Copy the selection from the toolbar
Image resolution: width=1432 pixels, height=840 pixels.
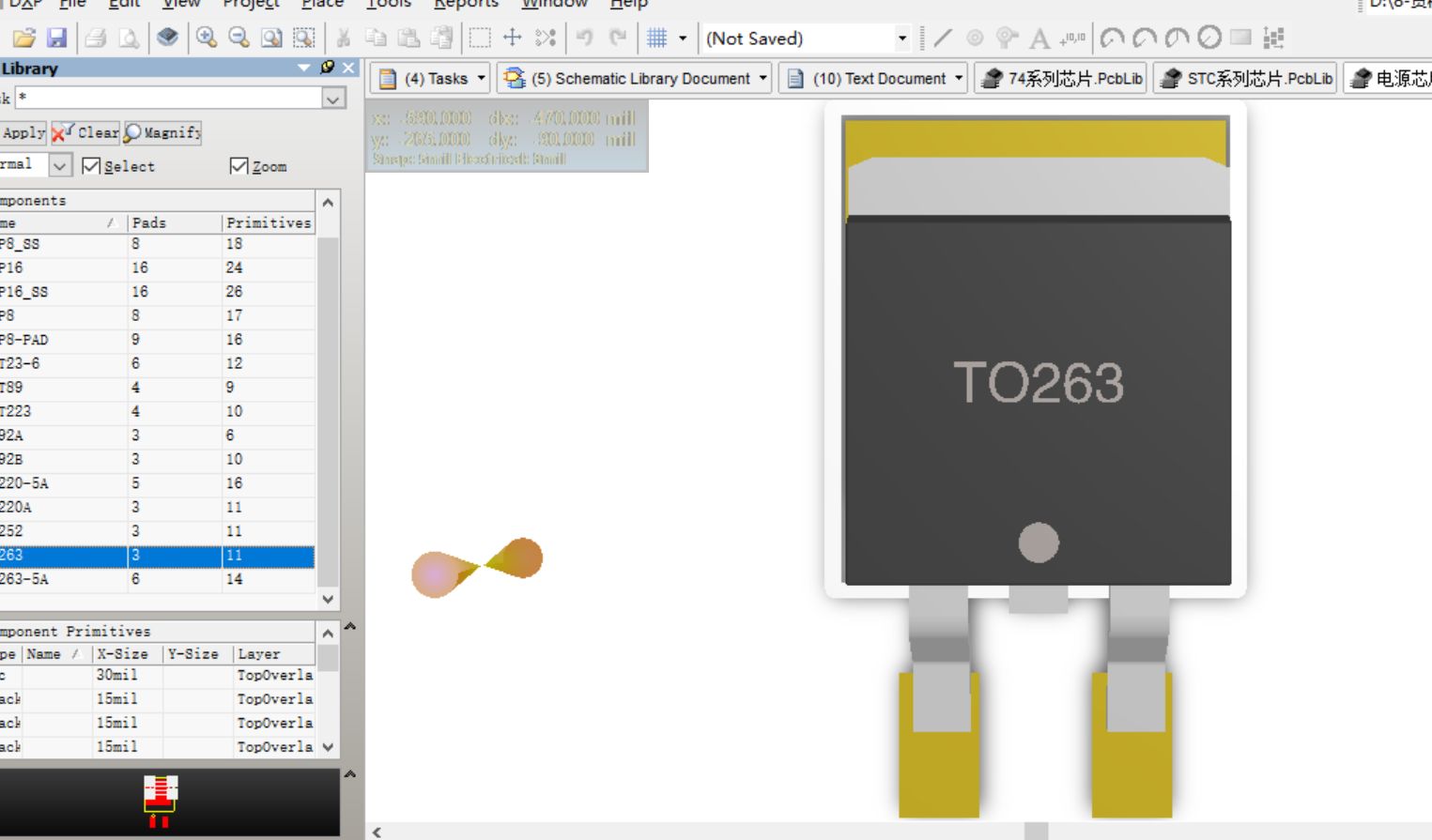tap(376, 38)
